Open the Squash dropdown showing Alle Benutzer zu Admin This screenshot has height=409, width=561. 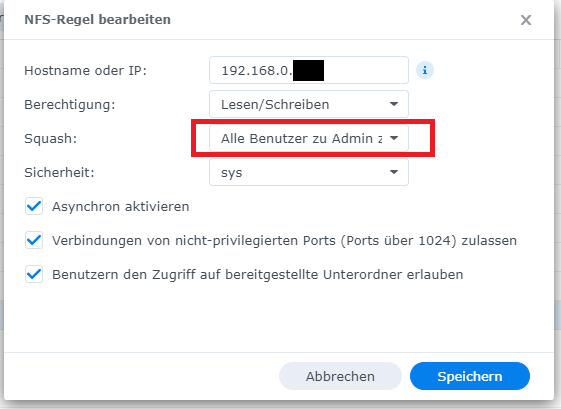[309, 138]
